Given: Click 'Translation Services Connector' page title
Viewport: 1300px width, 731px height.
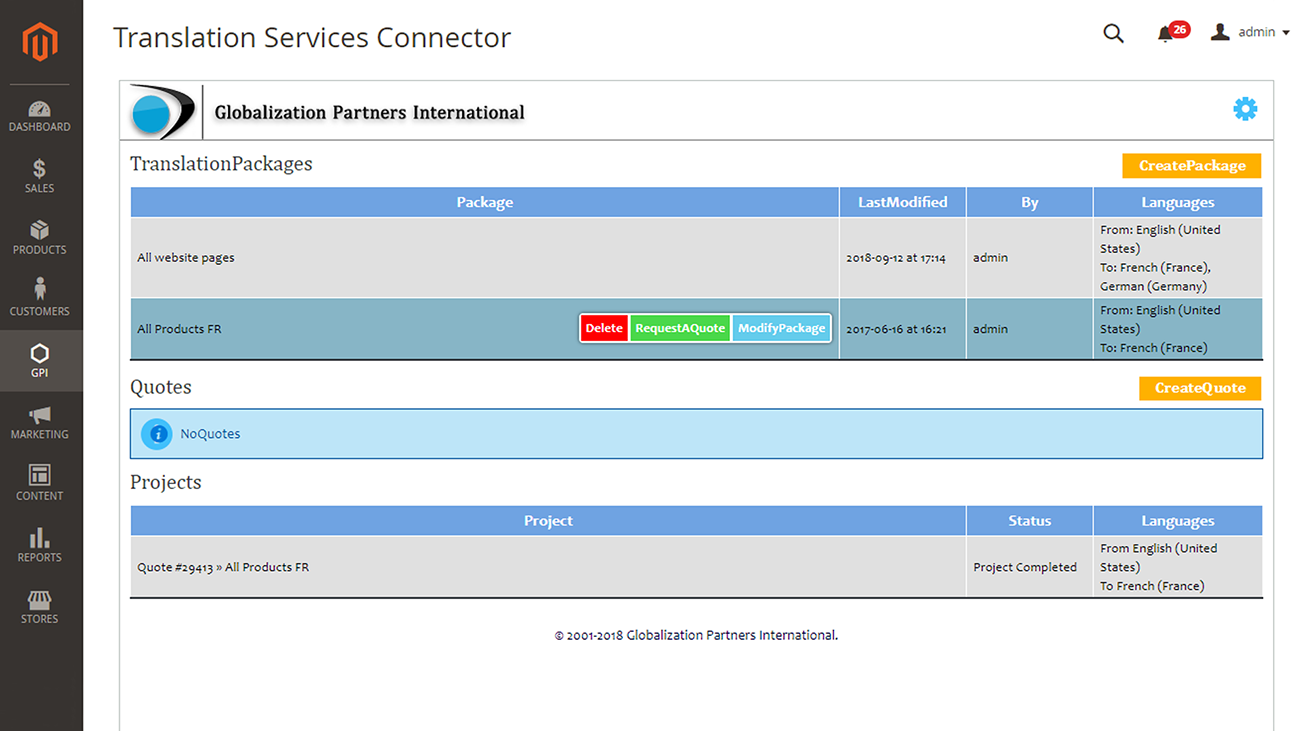Looking at the screenshot, I should point(312,37).
